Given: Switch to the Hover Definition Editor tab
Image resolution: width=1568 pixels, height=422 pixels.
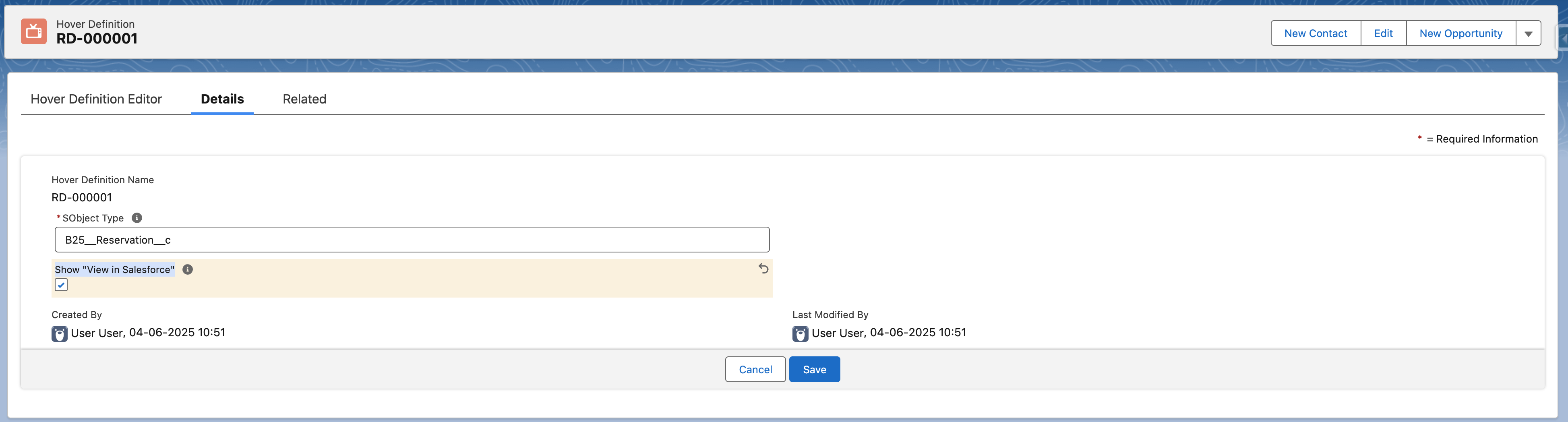Looking at the screenshot, I should coord(96,99).
